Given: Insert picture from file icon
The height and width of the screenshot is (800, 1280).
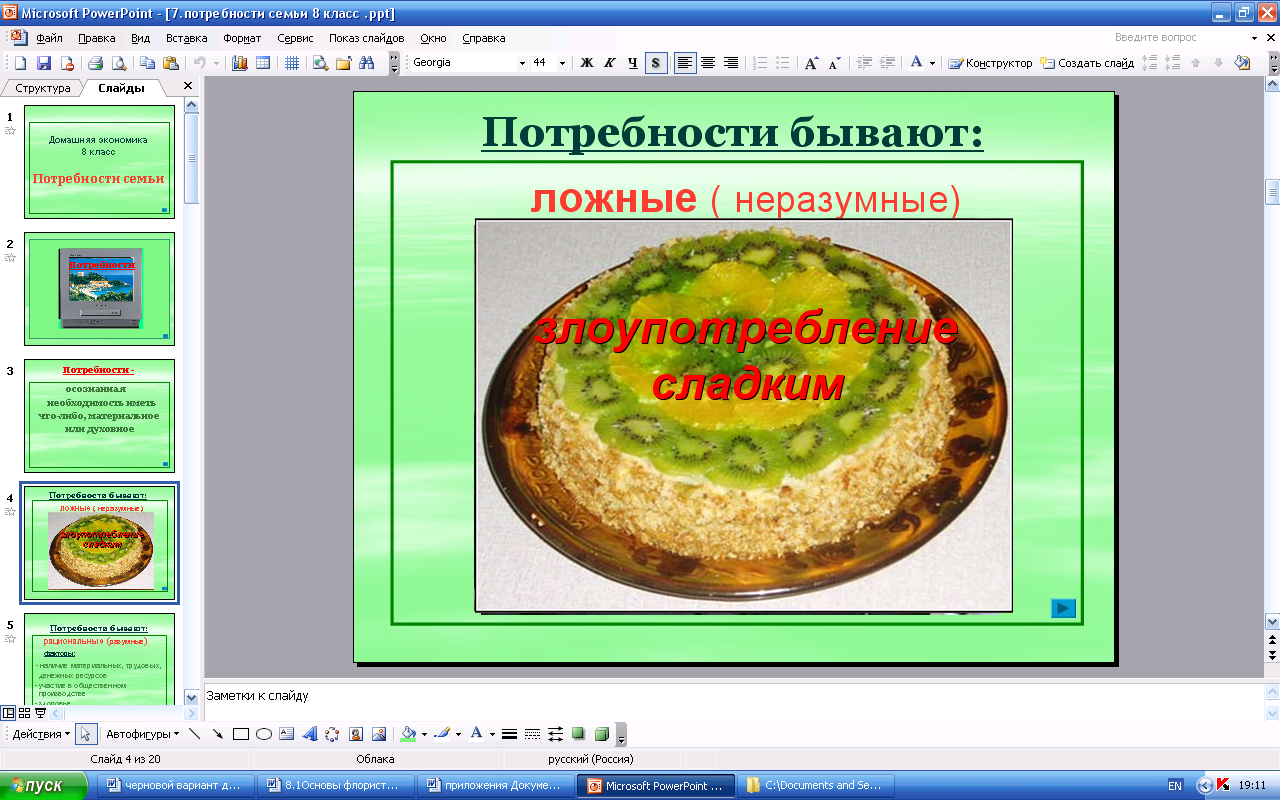Looking at the screenshot, I should pos(379,734).
